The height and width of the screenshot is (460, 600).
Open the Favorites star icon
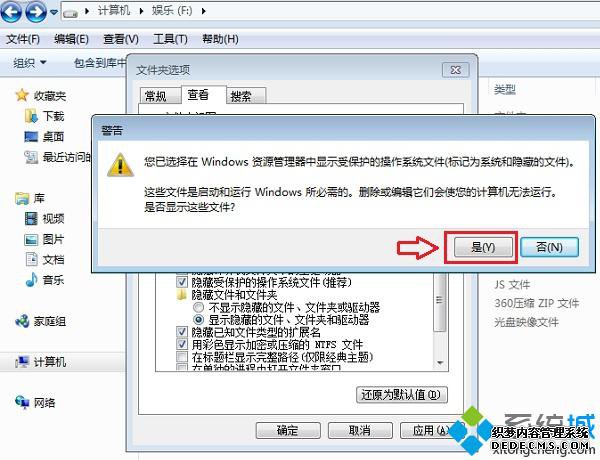[22, 95]
